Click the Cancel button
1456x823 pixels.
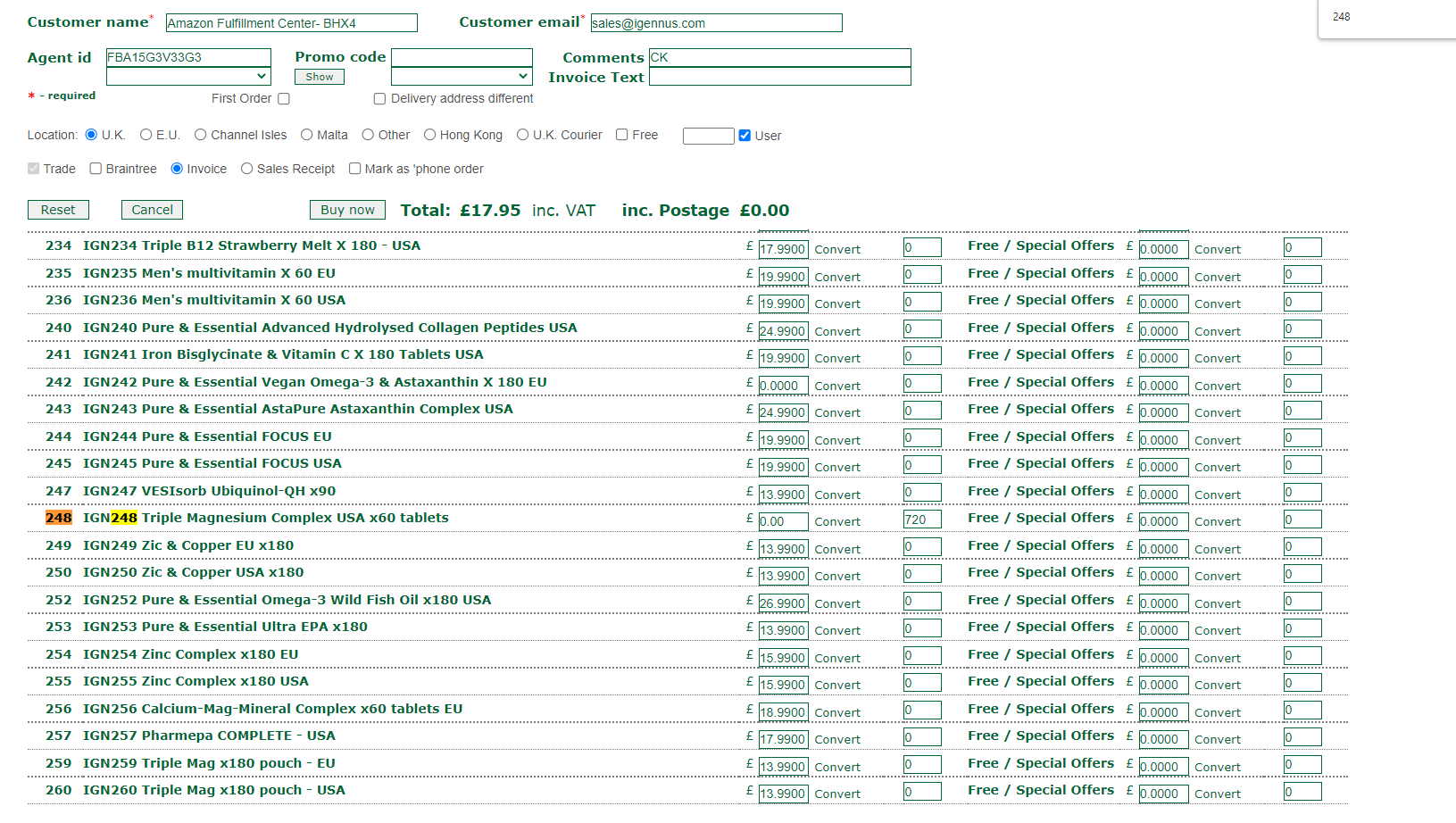point(152,210)
